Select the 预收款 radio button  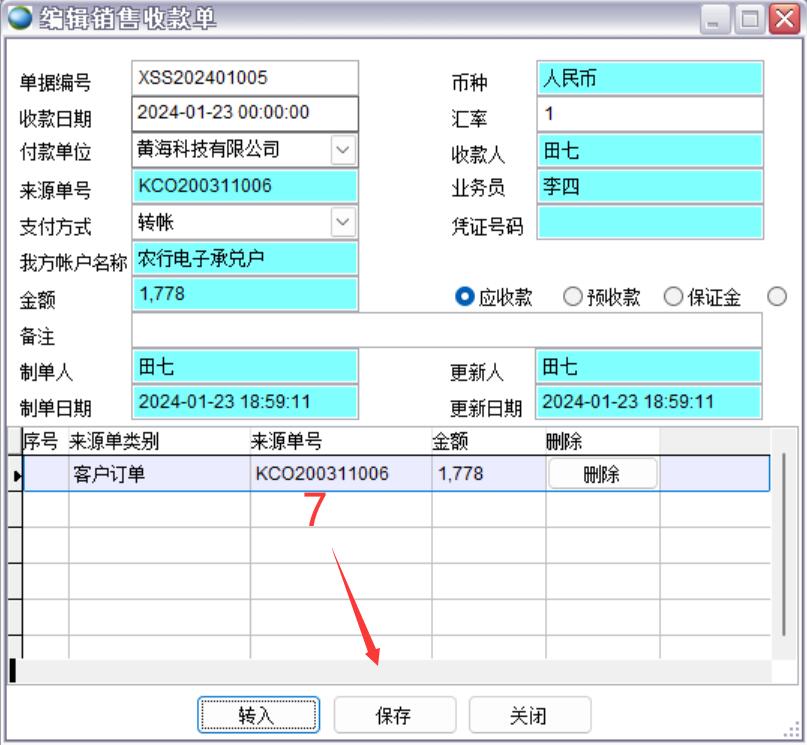click(572, 297)
